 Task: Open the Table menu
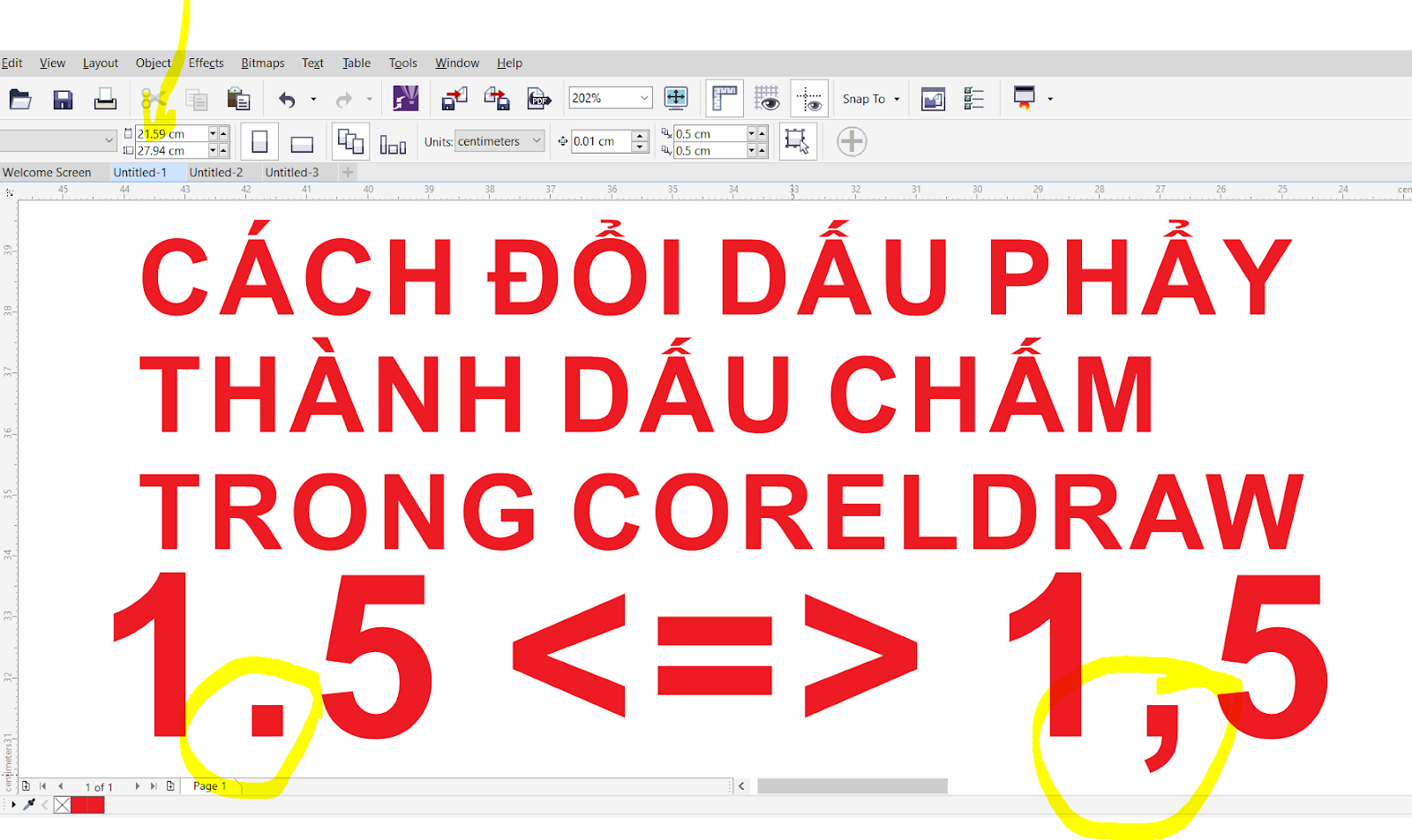click(356, 63)
